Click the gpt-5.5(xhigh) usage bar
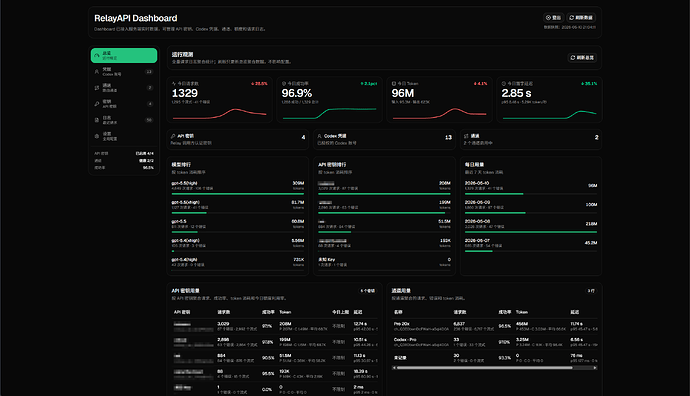 (x=238, y=213)
